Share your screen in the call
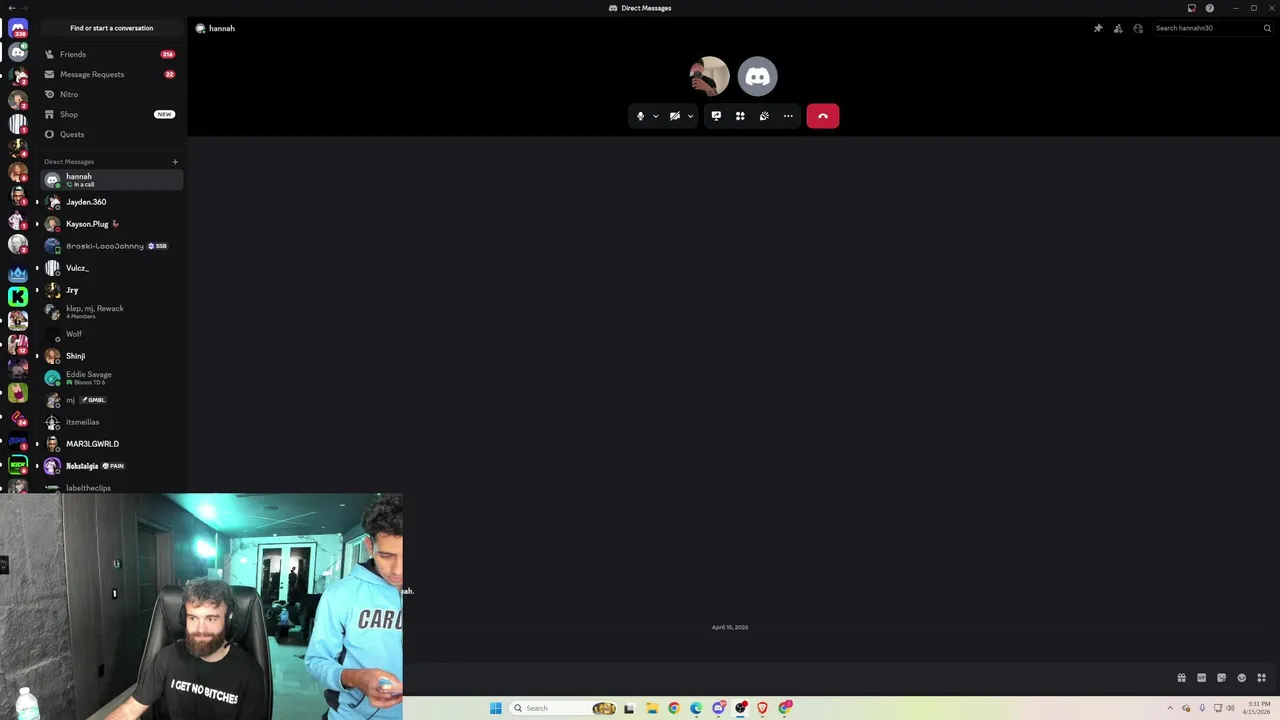This screenshot has width=1280, height=720. coord(716,116)
